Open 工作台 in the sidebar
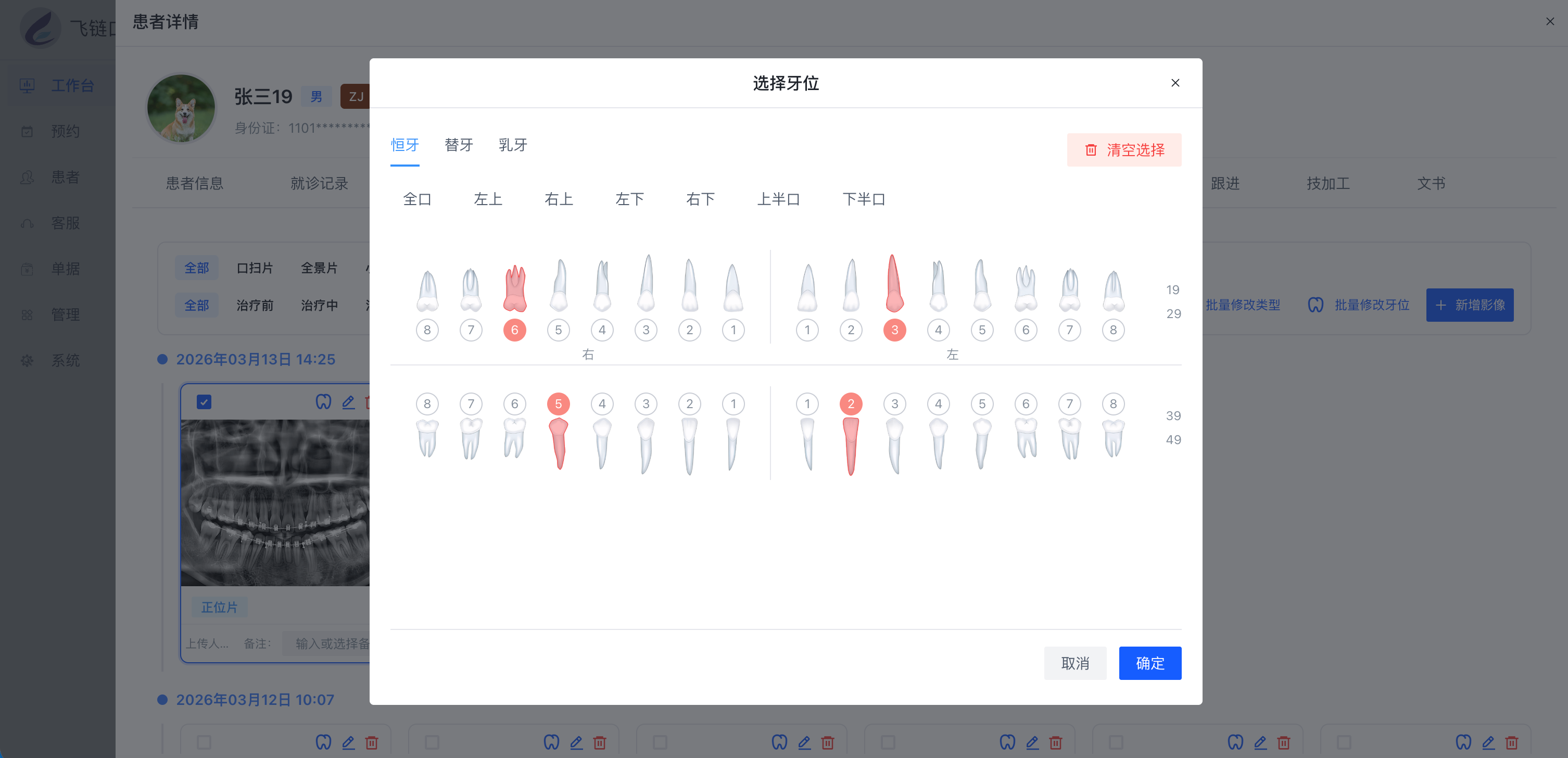This screenshot has height=758, width=1568. click(x=58, y=85)
